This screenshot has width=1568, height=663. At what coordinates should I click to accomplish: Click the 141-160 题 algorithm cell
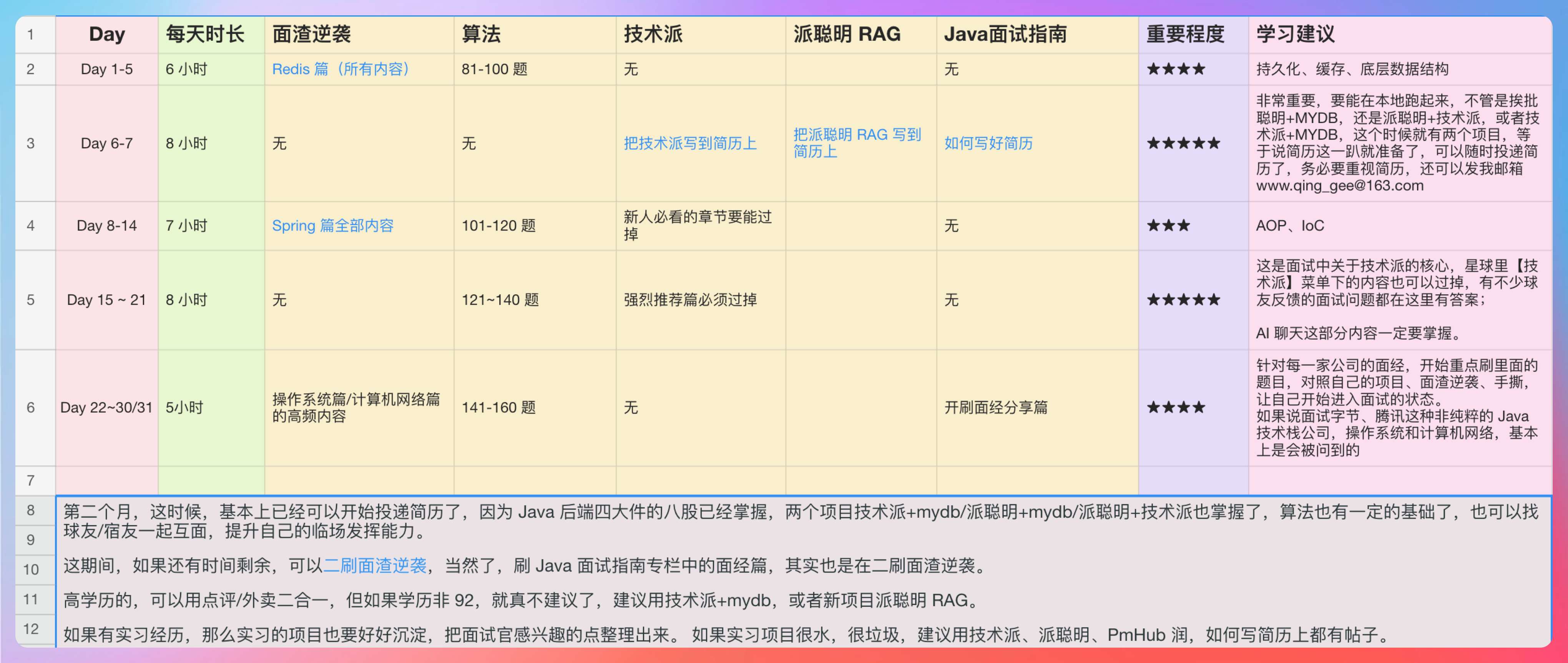coord(498,408)
